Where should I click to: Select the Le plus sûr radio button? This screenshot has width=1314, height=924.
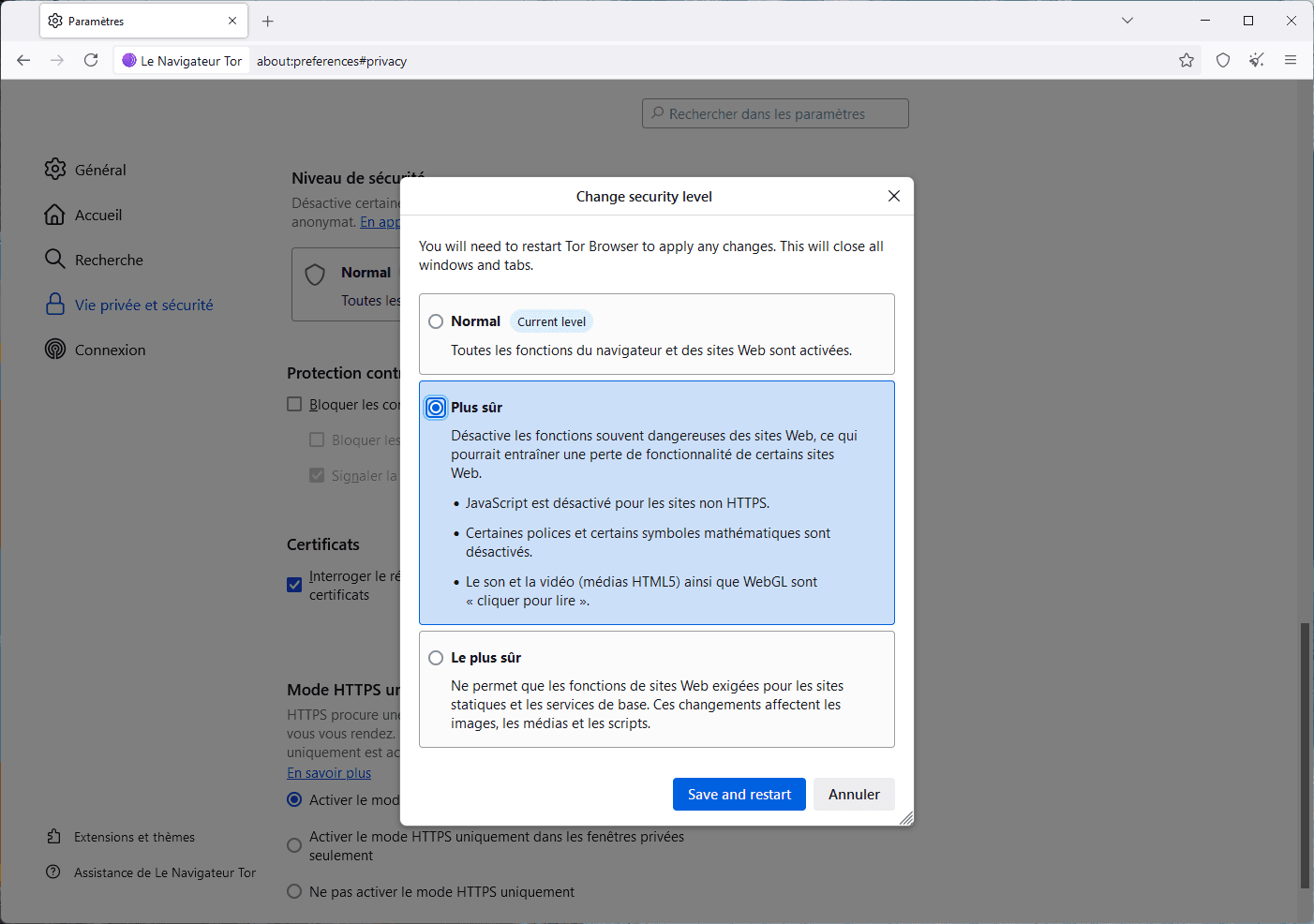[x=436, y=658]
